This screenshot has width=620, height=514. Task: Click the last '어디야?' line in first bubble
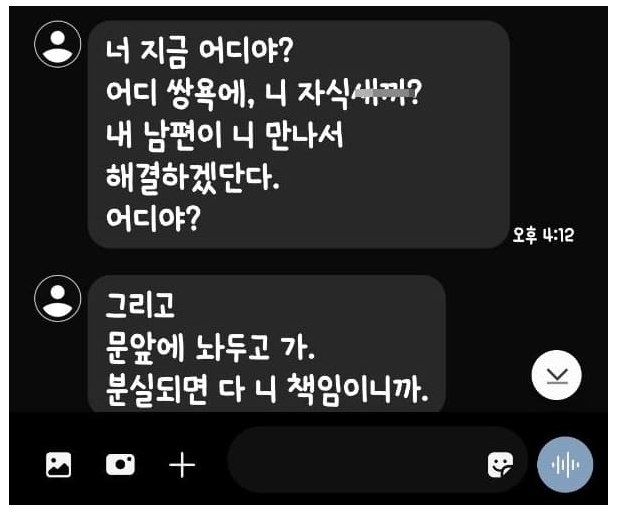[153, 219]
